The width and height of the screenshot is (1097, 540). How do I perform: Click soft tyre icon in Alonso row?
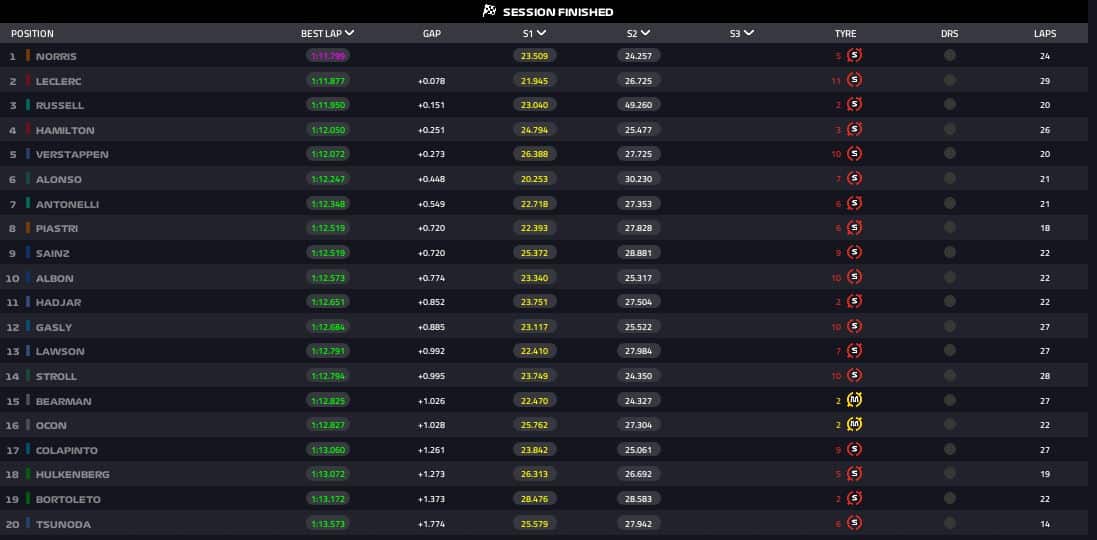click(854, 178)
